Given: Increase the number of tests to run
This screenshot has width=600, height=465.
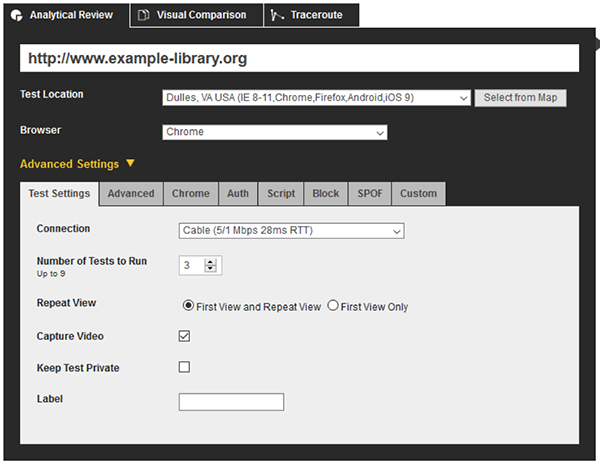Looking at the screenshot, I should coord(210,262).
